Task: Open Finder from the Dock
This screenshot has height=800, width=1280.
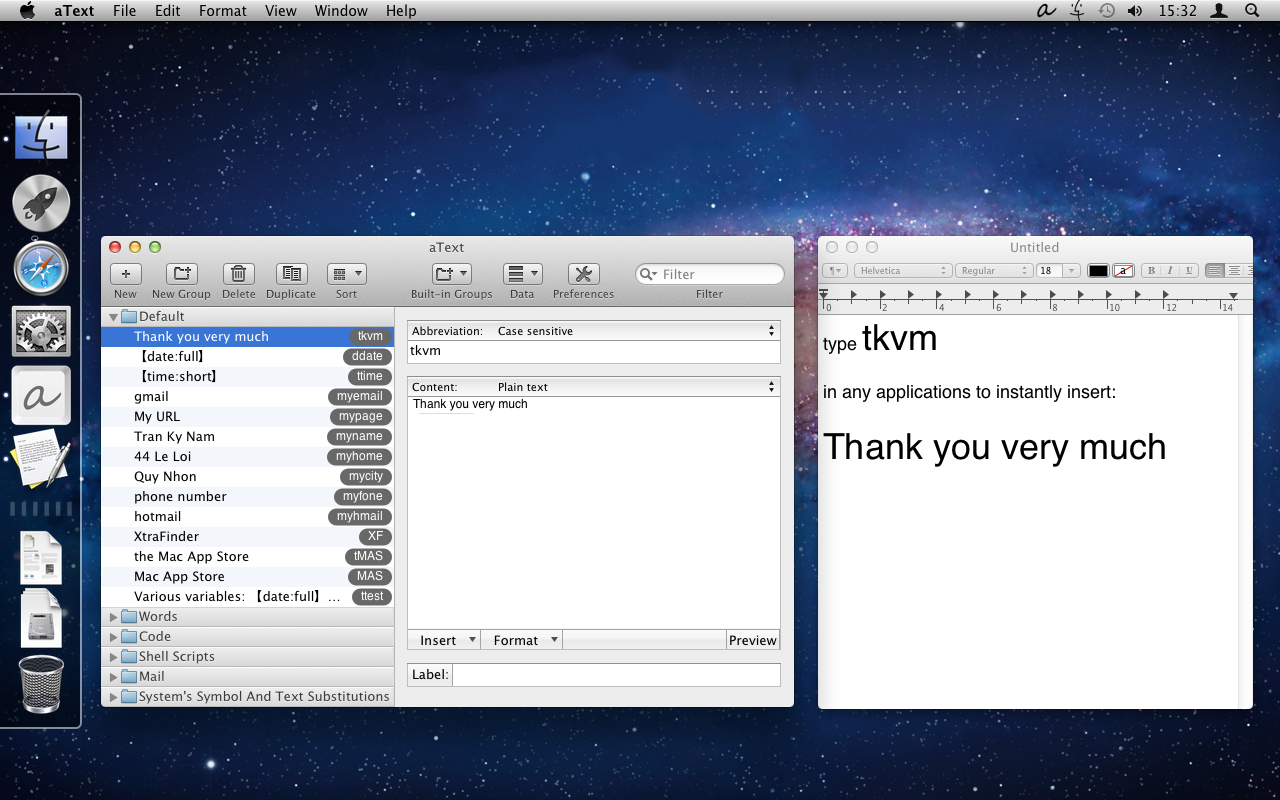Action: click(41, 137)
